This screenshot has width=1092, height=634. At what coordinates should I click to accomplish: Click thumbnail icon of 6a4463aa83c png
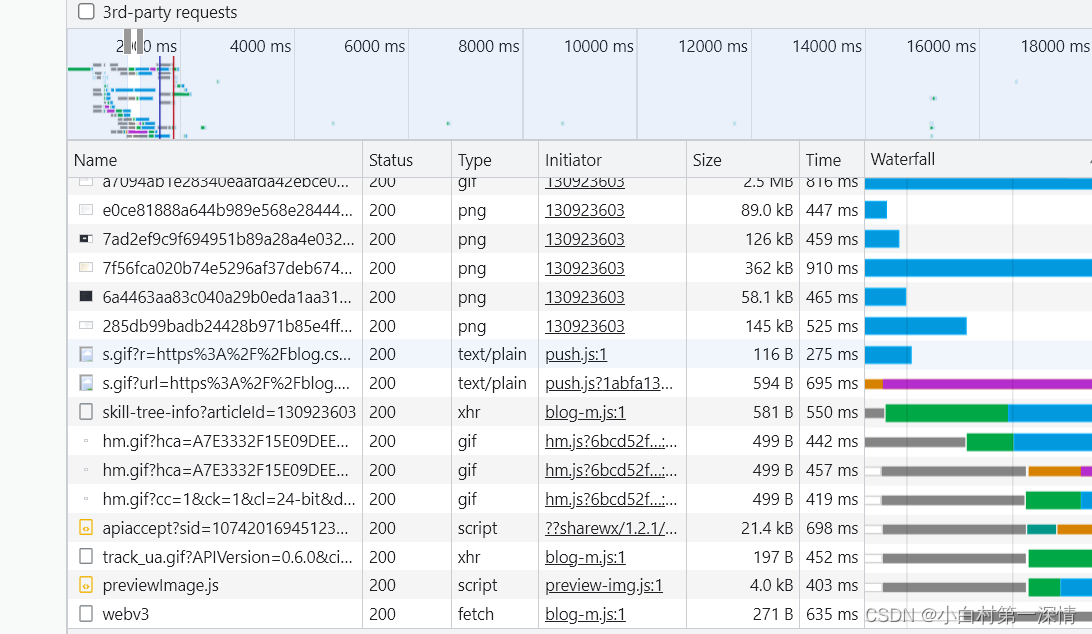(86, 297)
